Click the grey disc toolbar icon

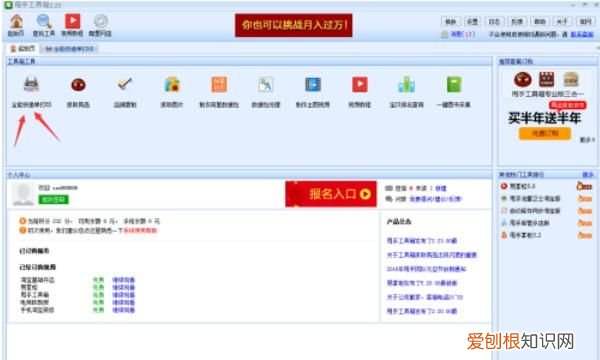coord(101,21)
